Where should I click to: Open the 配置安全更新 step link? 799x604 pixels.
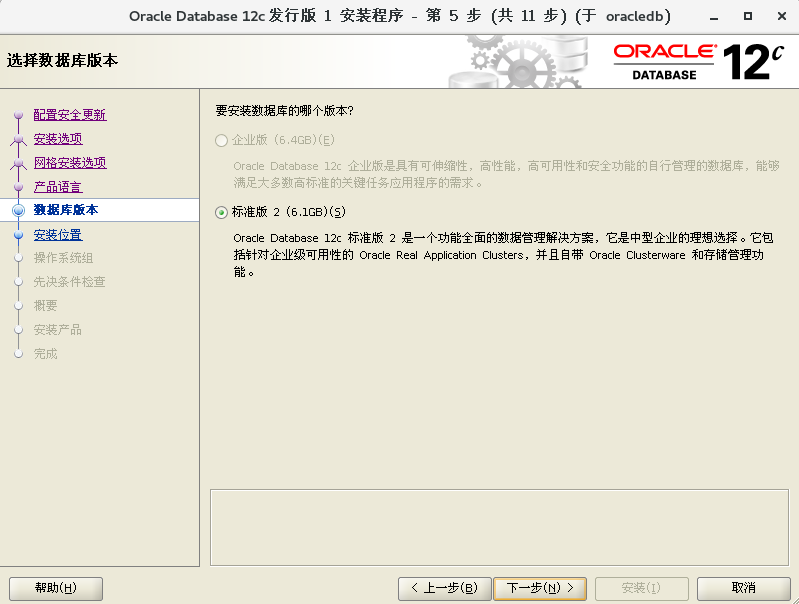coord(70,115)
